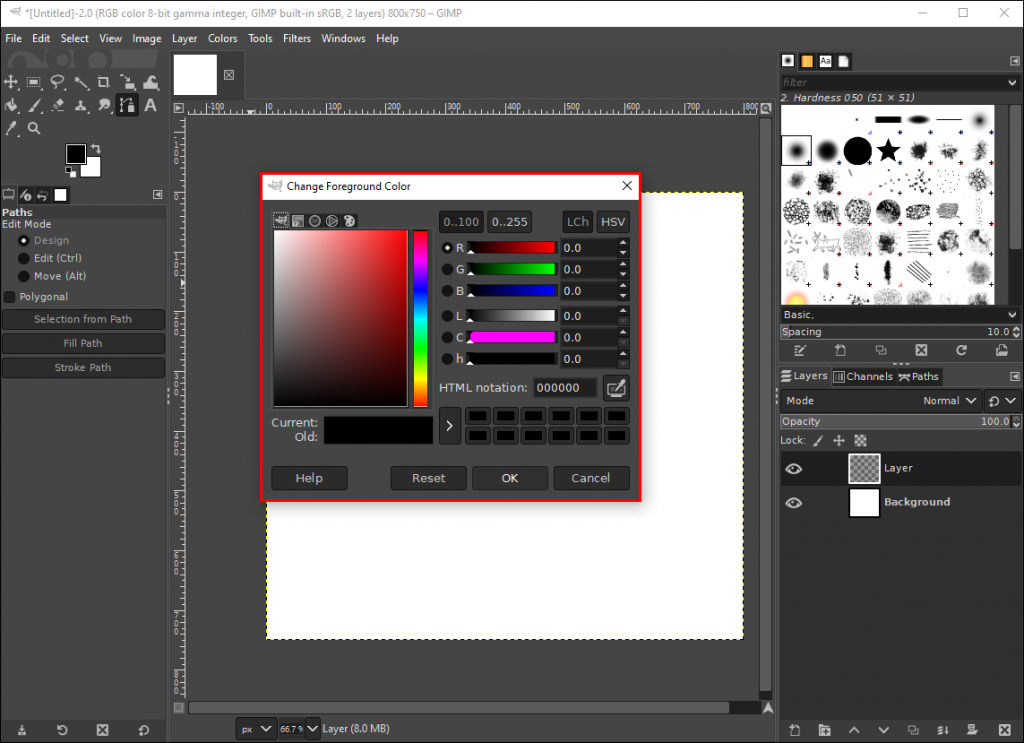
Task: Select the Eraser tool
Action: tap(57, 105)
